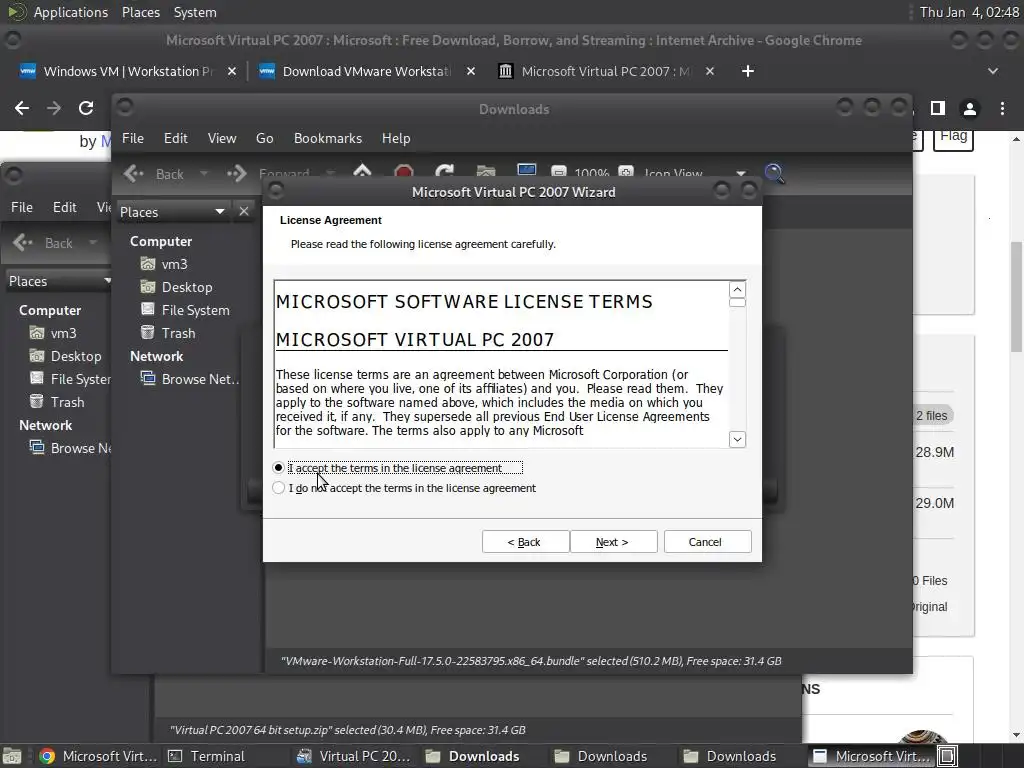This screenshot has width=1024, height=768.
Task: Open Bookmarks menu in Downloads window
Action: (x=327, y=138)
